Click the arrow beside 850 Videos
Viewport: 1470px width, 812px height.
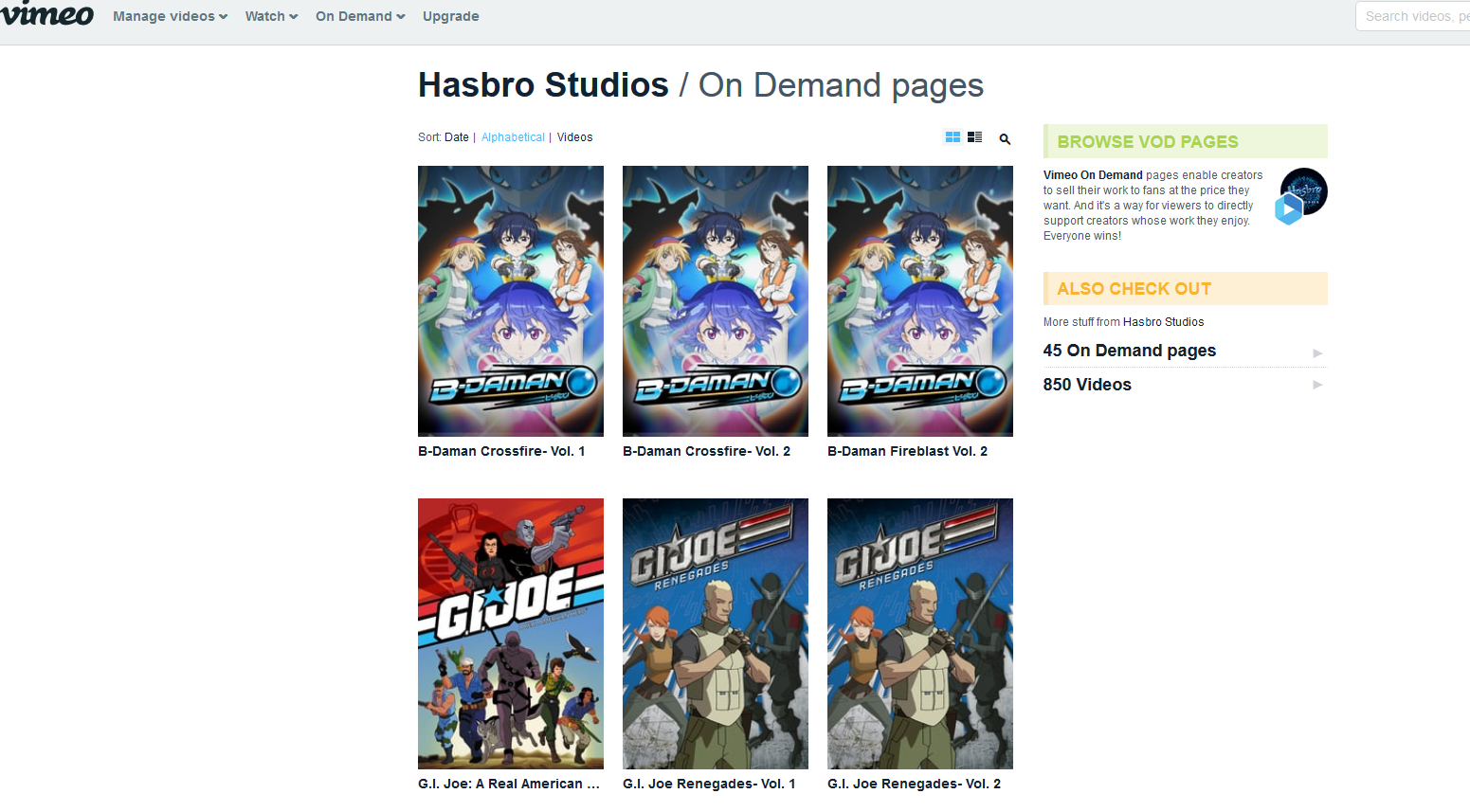[x=1317, y=385]
